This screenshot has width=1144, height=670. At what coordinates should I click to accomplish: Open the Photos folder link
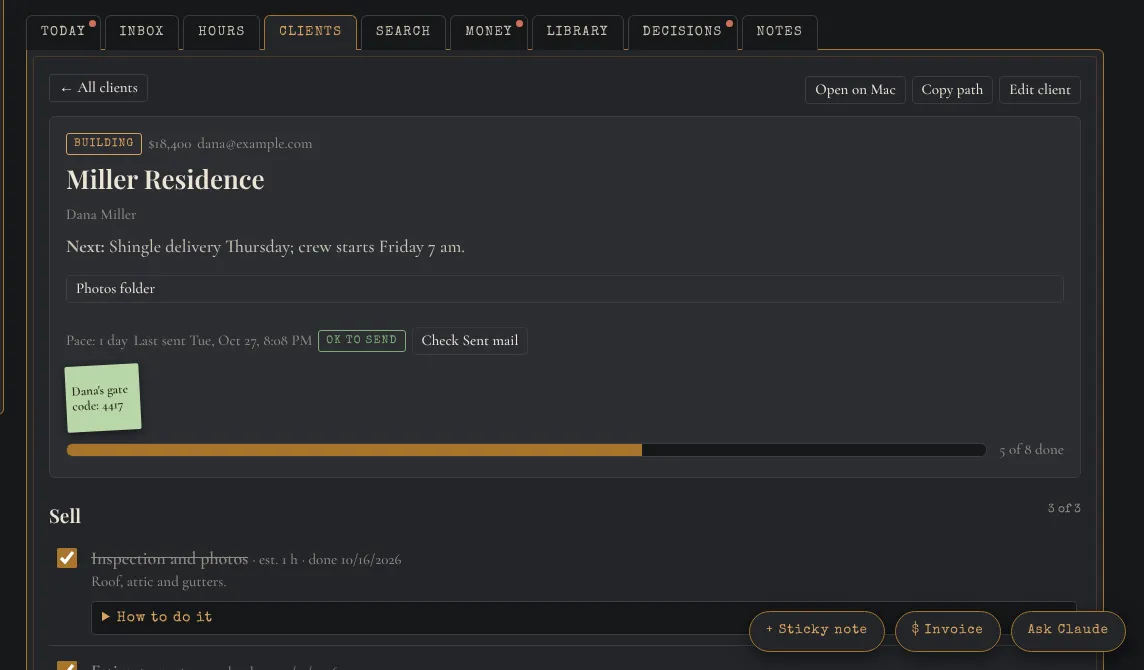click(565, 288)
